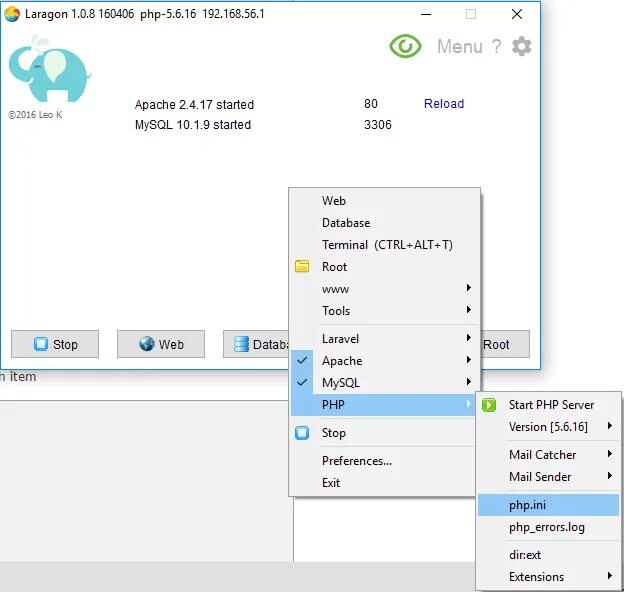Screen dimensions: 624x592
Task: Open the settings gear icon
Action: [521, 47]
